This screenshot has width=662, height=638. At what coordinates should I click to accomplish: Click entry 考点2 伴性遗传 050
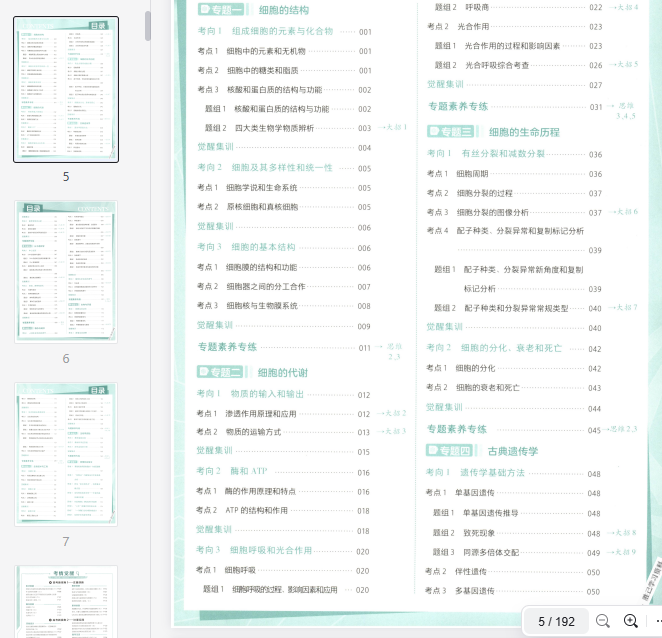pos(513,572)
